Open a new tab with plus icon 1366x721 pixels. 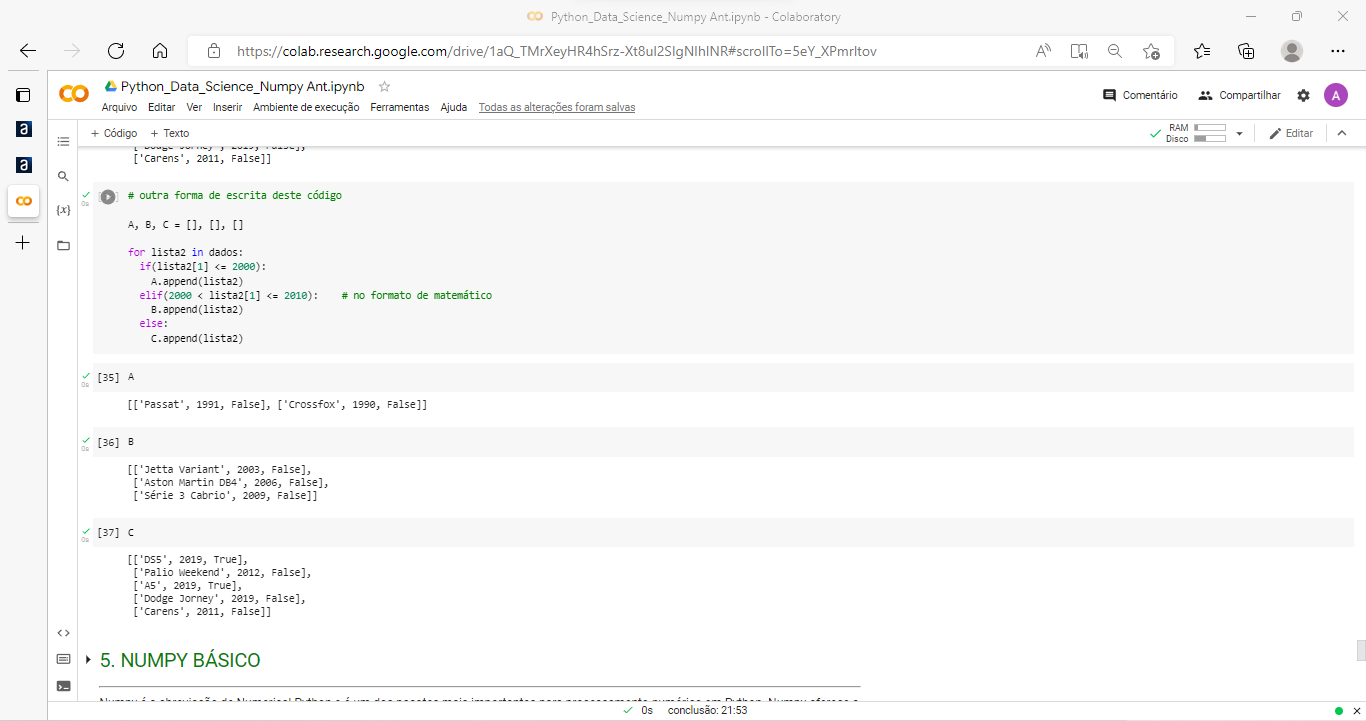point(23,242)
